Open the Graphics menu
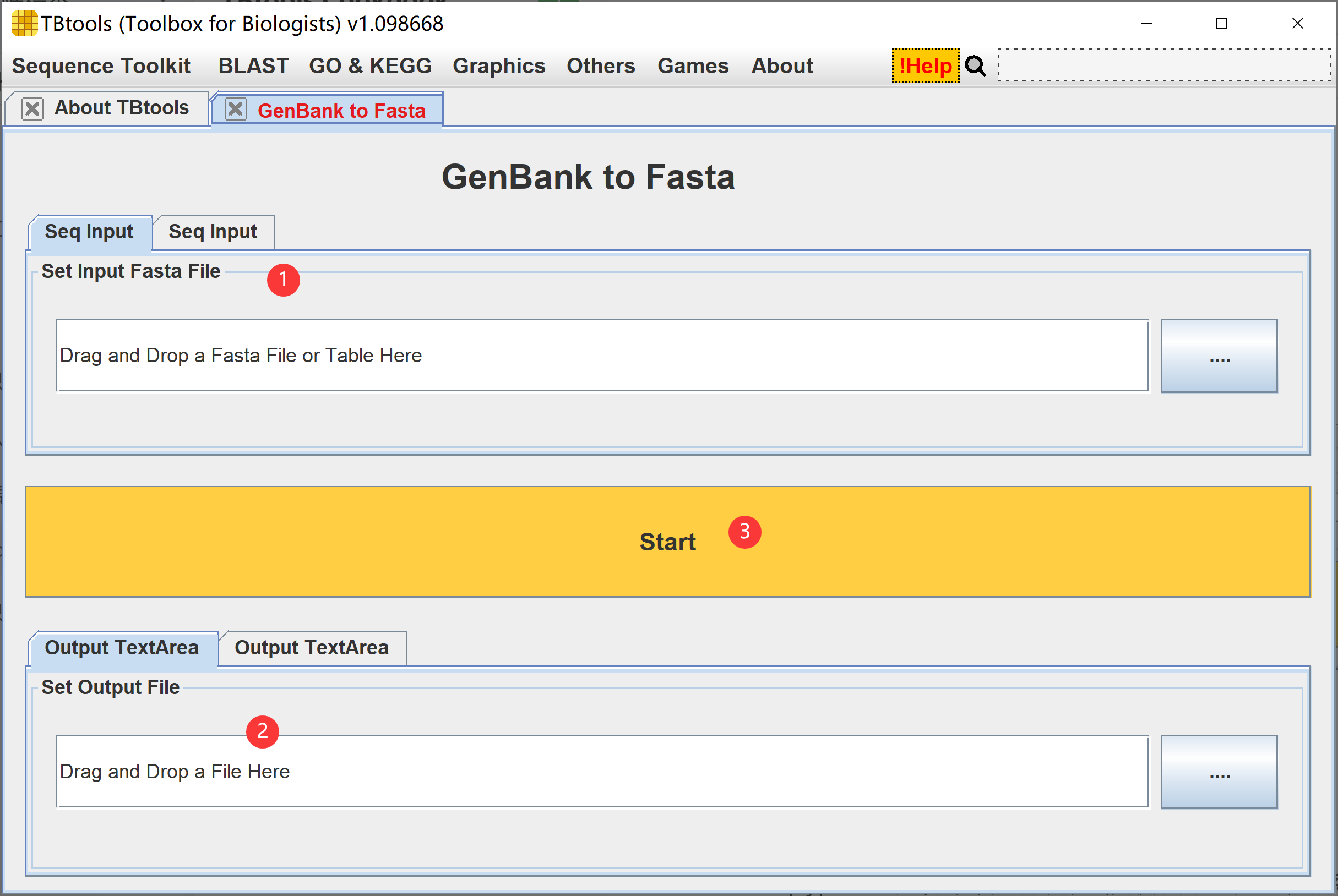Image resolution: width=1338 pixels, height=896 pixels. click(499, 65)
